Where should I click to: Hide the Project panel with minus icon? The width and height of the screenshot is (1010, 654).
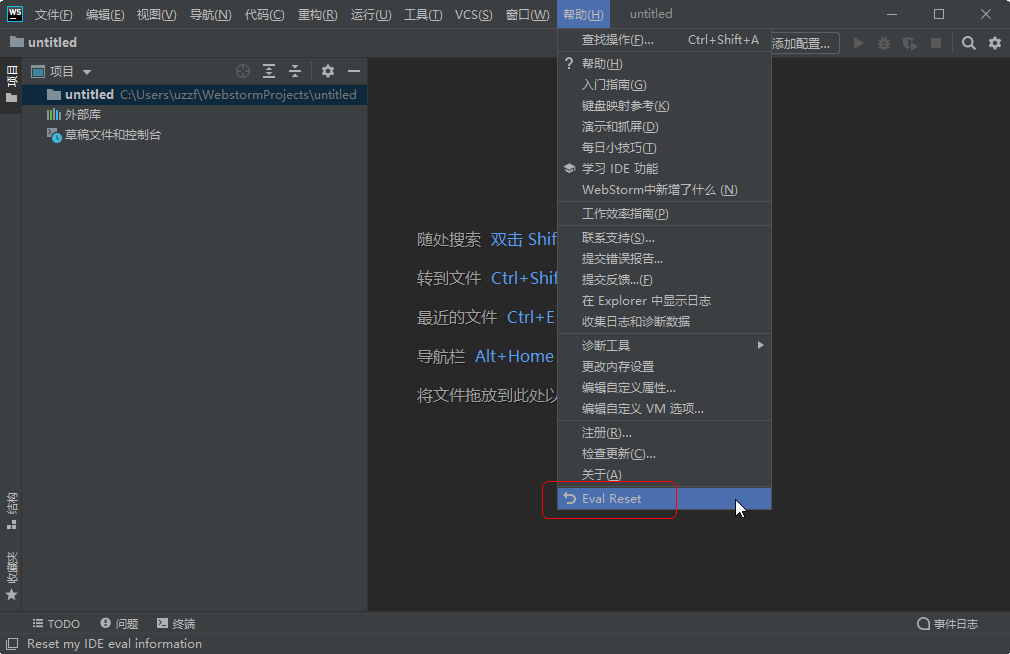(354, 71)
